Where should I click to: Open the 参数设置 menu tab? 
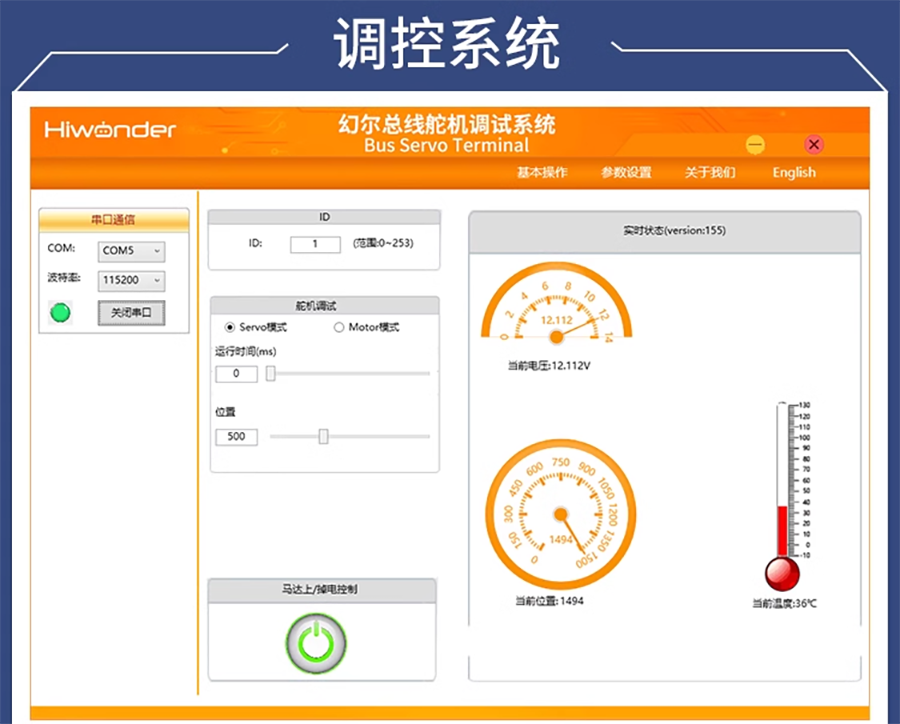[x=626, y=172]
